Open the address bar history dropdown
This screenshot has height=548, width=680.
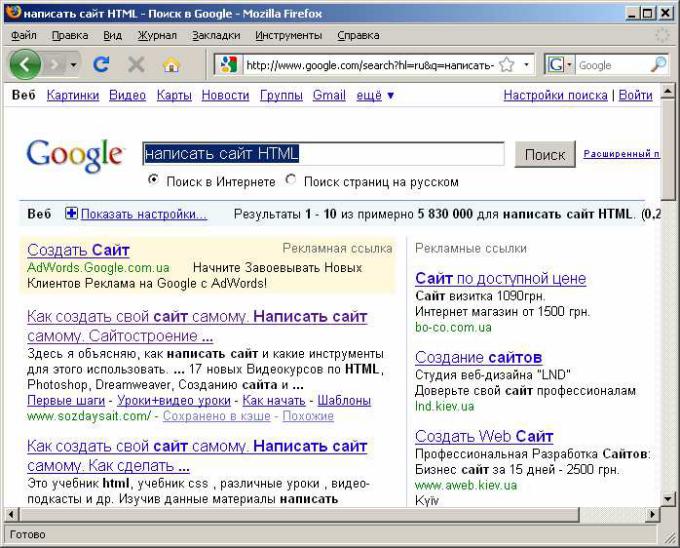click(526, 65)
